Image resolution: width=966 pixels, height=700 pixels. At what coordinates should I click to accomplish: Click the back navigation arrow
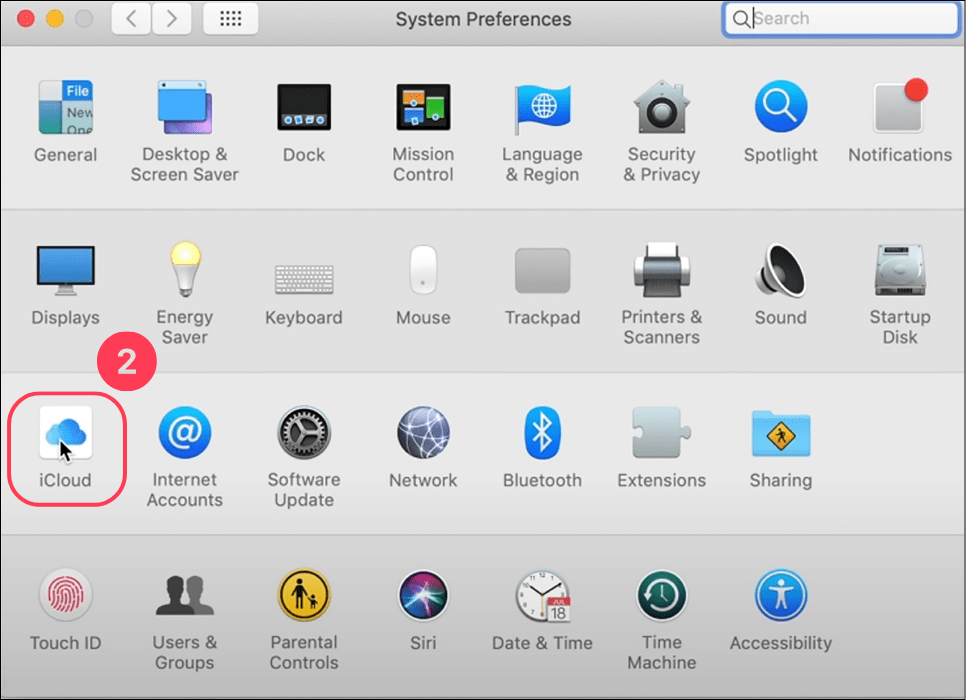point(131,18)
